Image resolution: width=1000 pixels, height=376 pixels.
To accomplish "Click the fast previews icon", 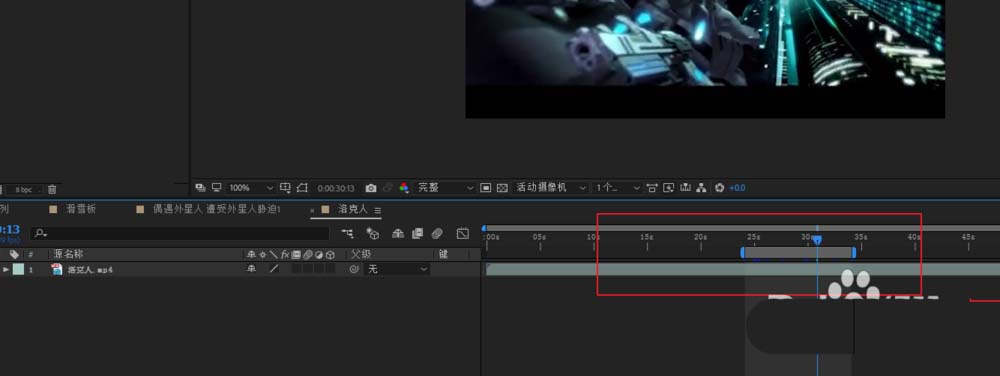I will pyautogui.click(x=668, y=188).
